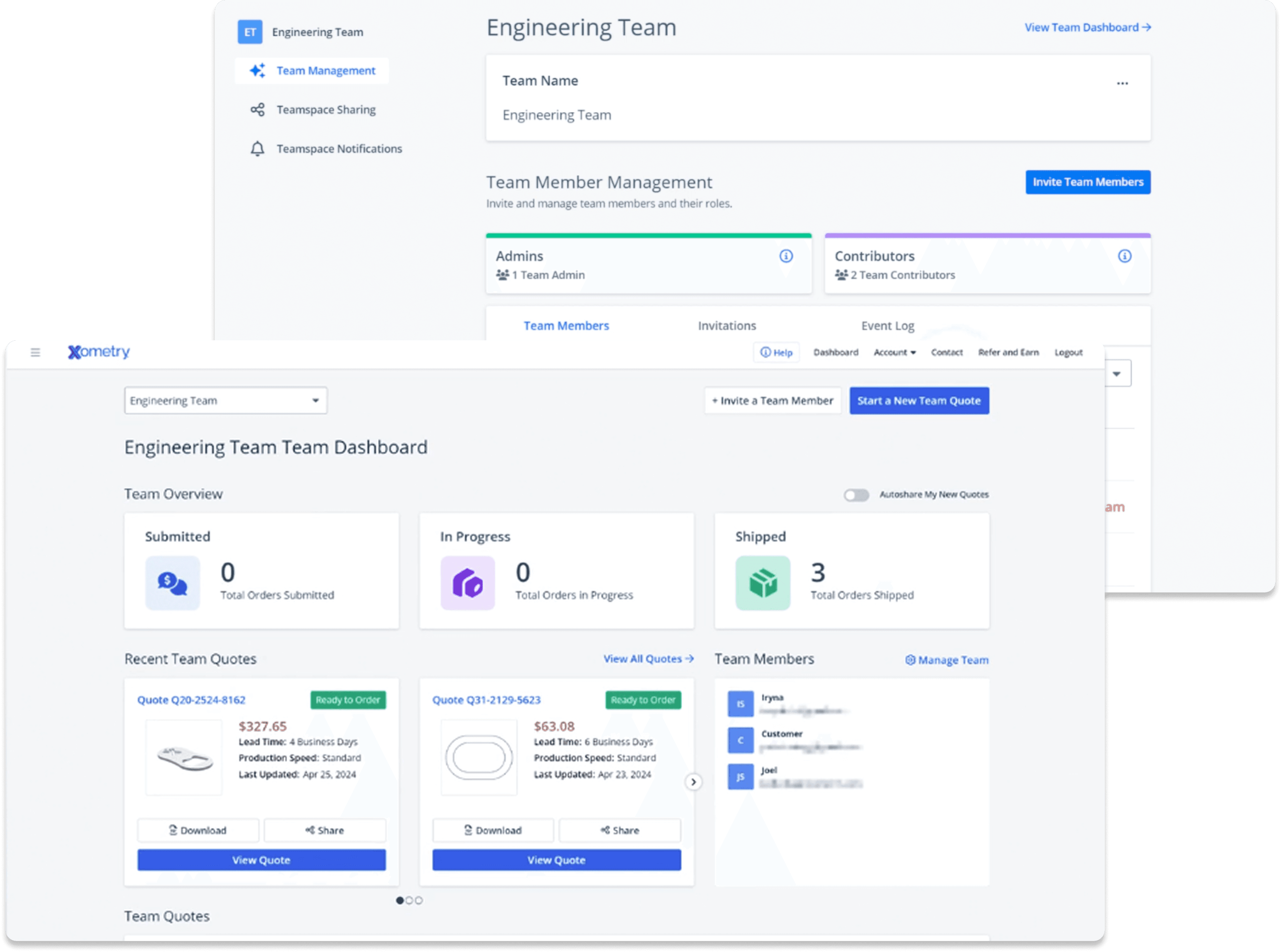1281x952 pixels.
Task: Click the Shipped orders box icon
Action: (x=763, y=583)
